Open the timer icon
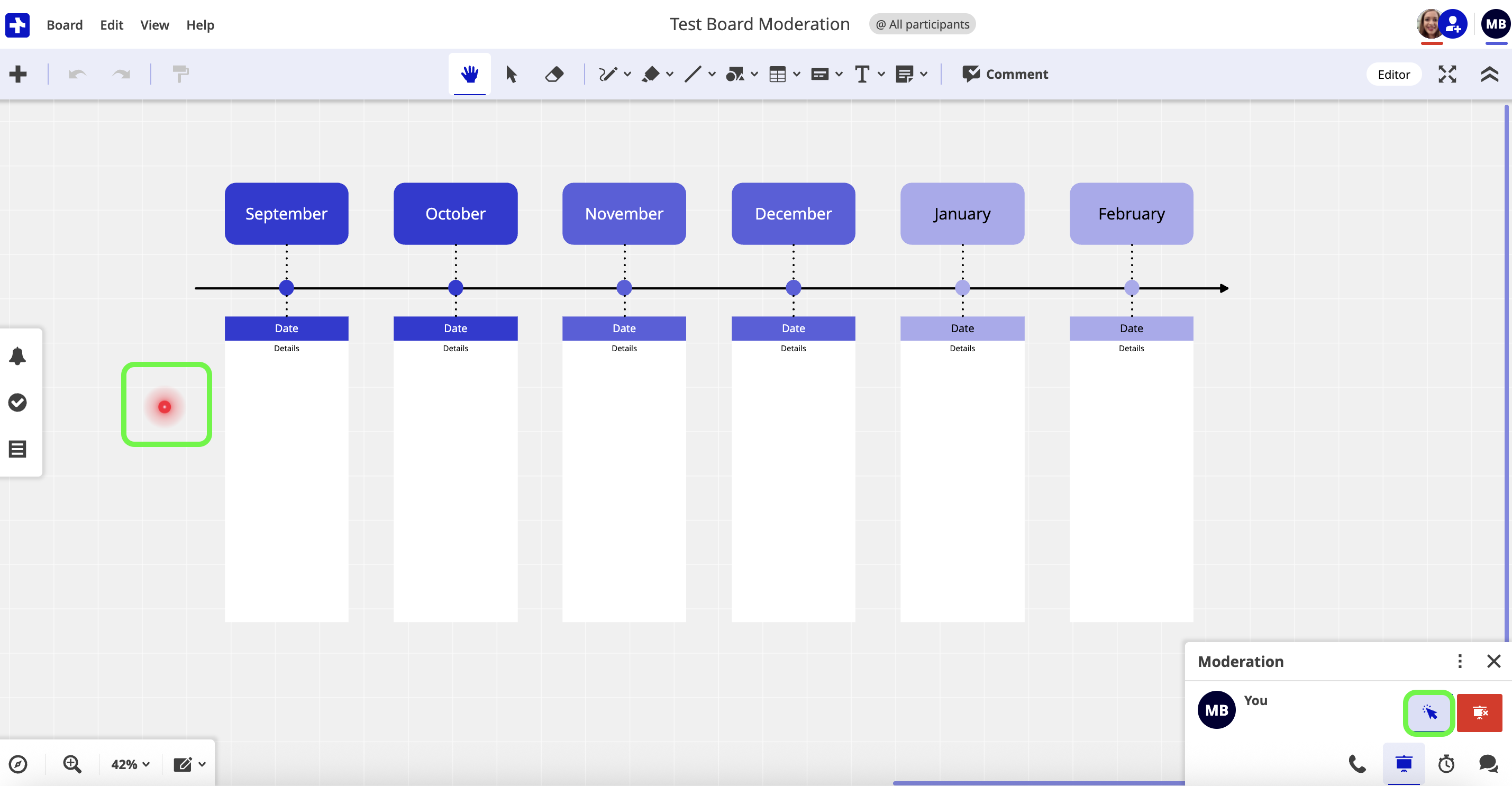 pyautogui.click(x=1446, y=764)
